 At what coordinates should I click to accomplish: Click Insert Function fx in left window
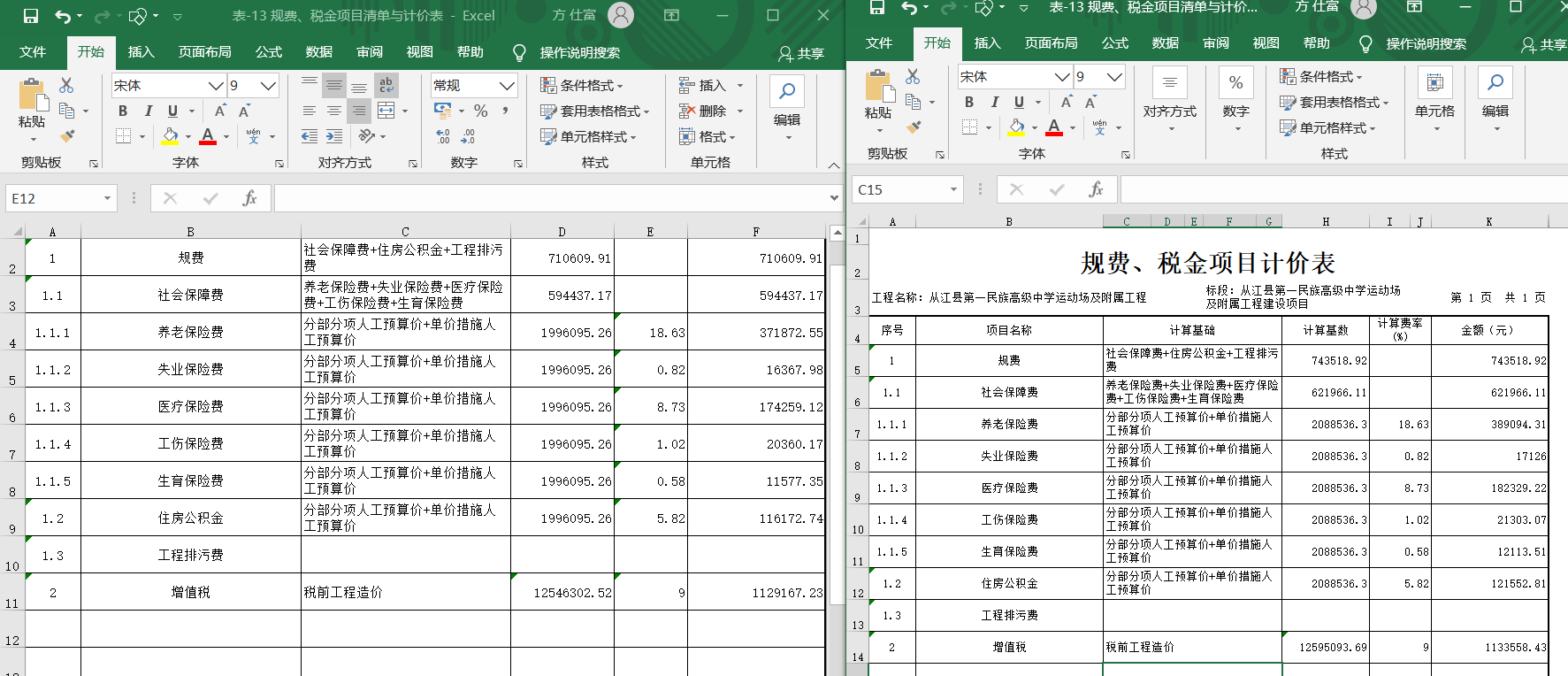coord(249,198)
